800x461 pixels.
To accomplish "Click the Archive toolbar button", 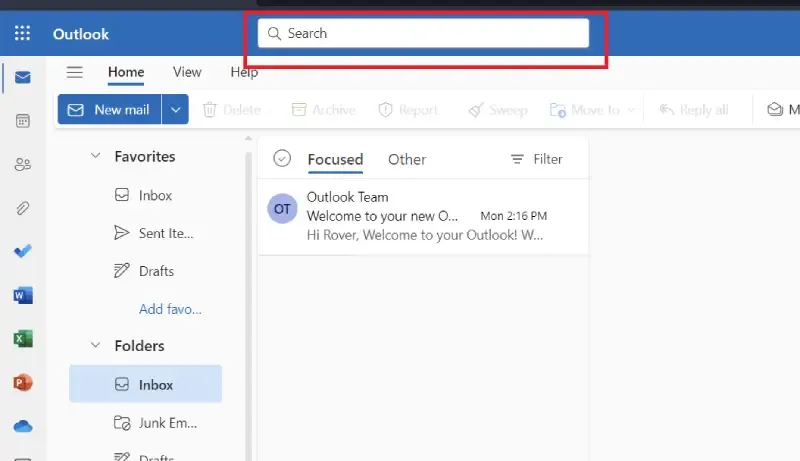I will [x=323, y=110].
